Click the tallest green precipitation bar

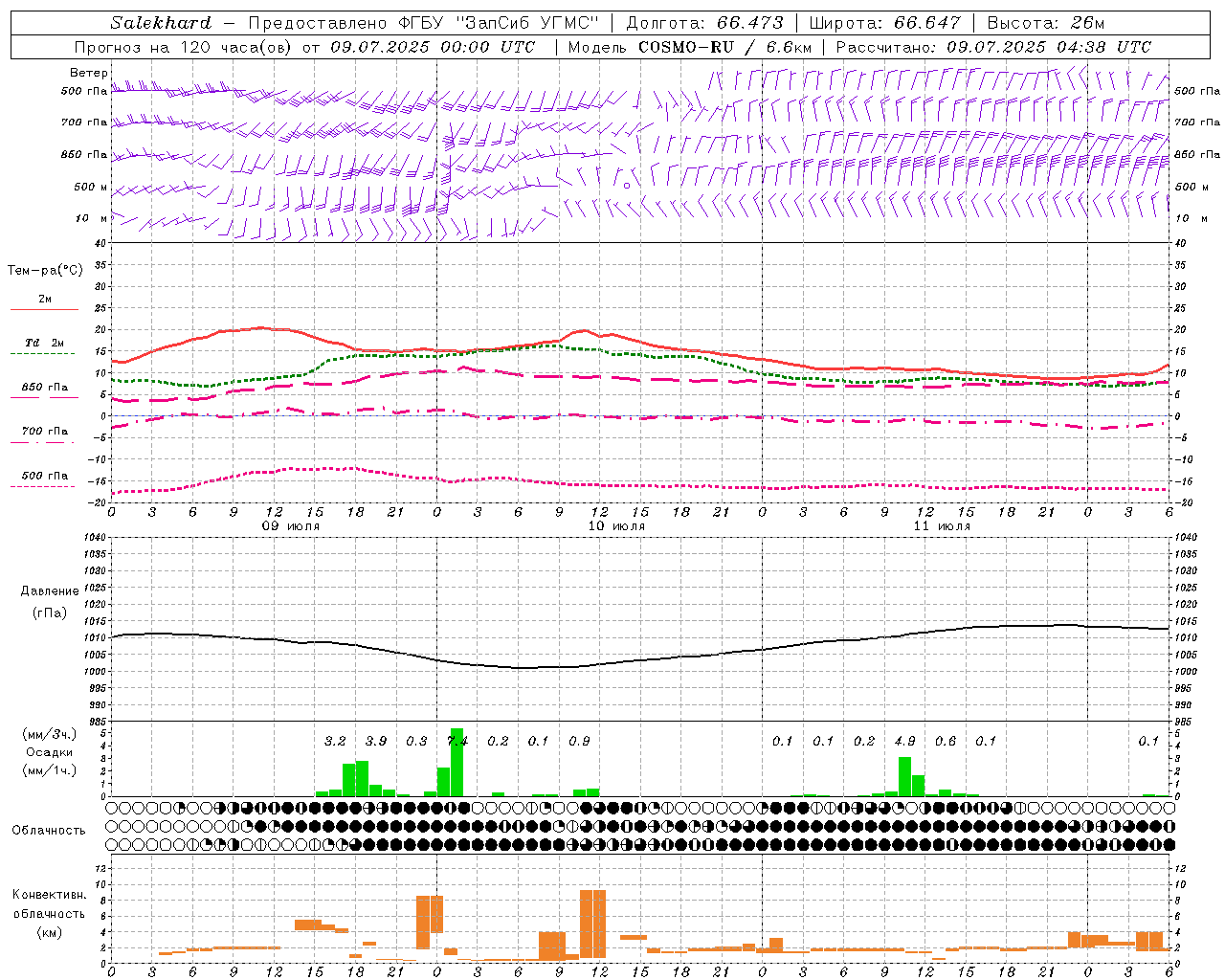pyautogui.click(x=457, y=763)
